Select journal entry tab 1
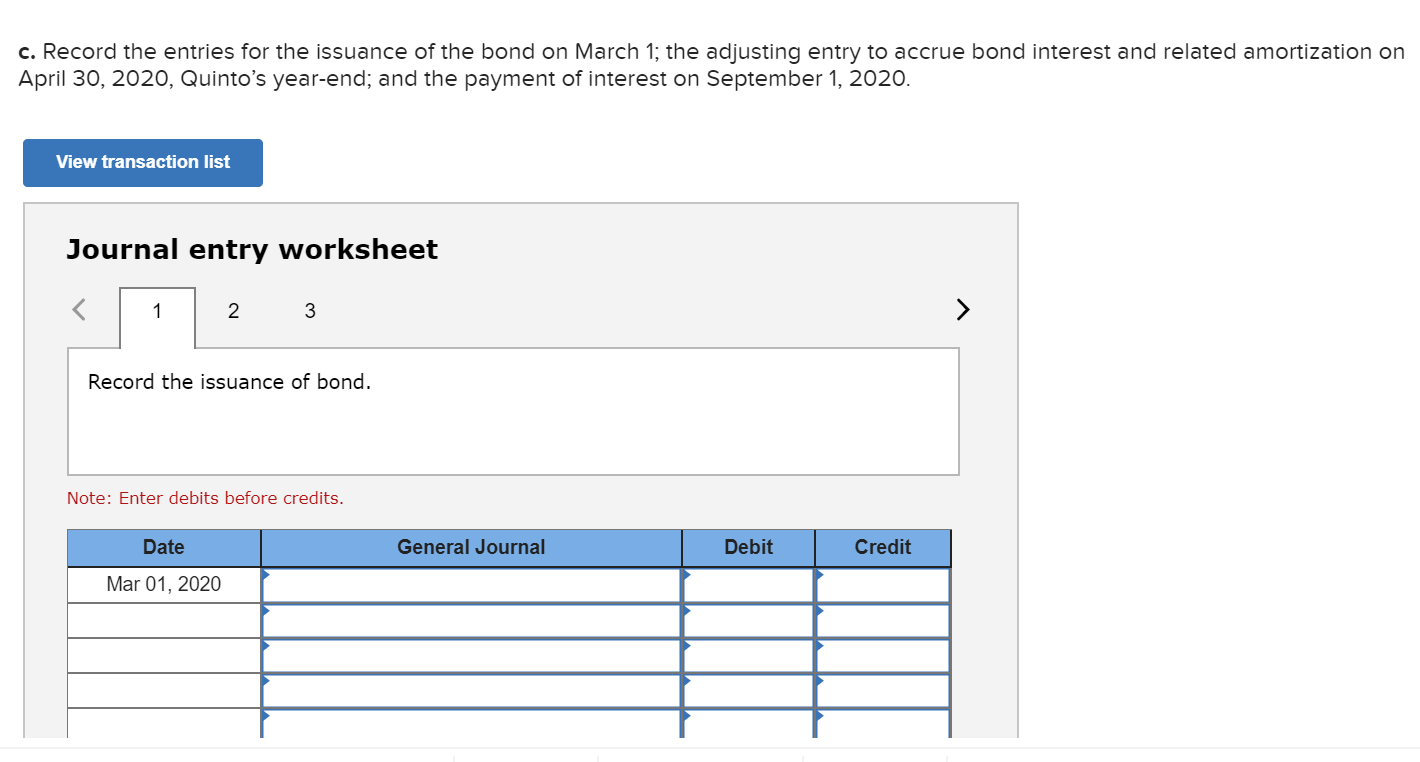Viewport: 1420px width, 762px height. [156, 310]
